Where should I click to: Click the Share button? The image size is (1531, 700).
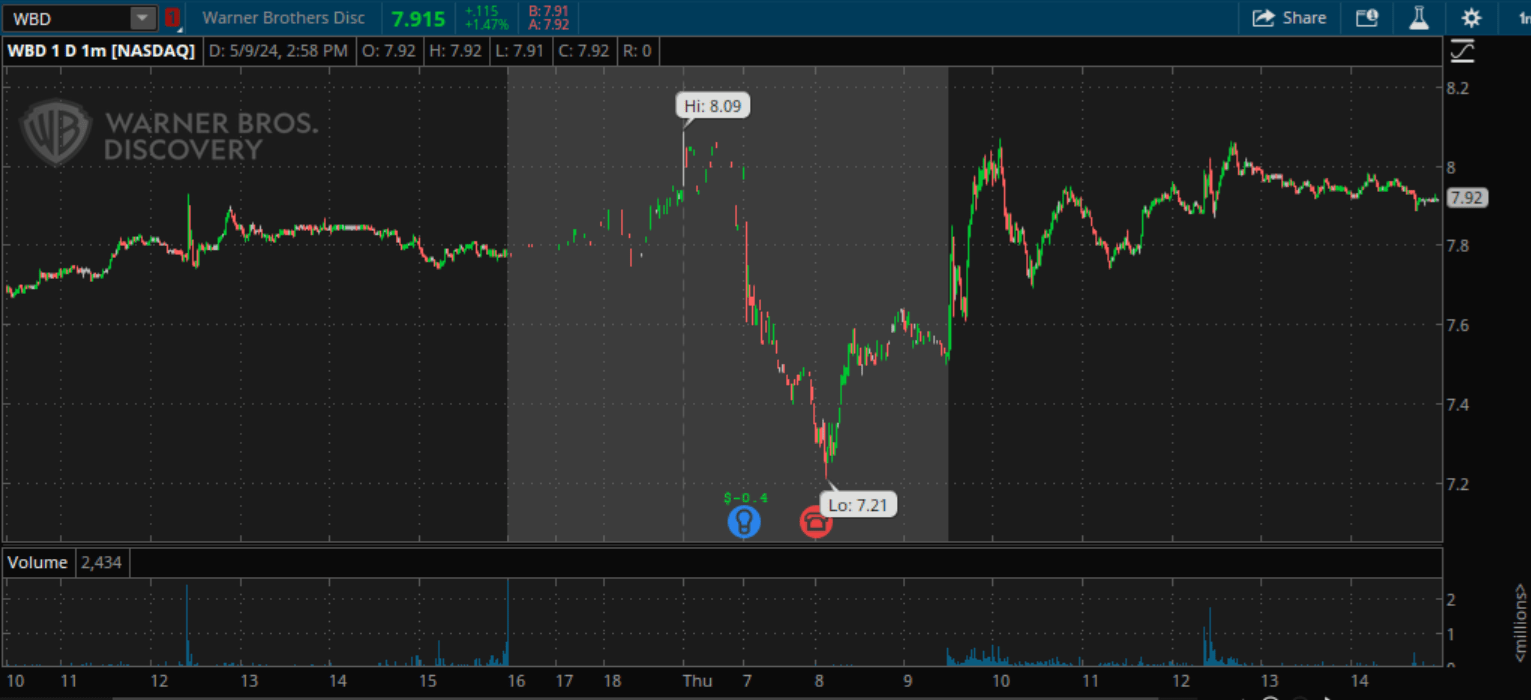click(x=1289, y=18)
